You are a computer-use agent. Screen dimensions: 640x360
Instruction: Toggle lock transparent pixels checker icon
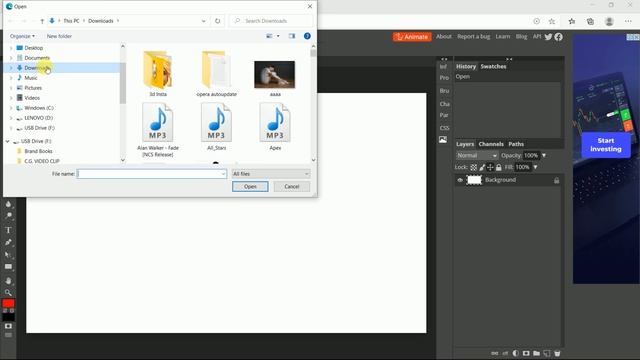tap(473, 167)
